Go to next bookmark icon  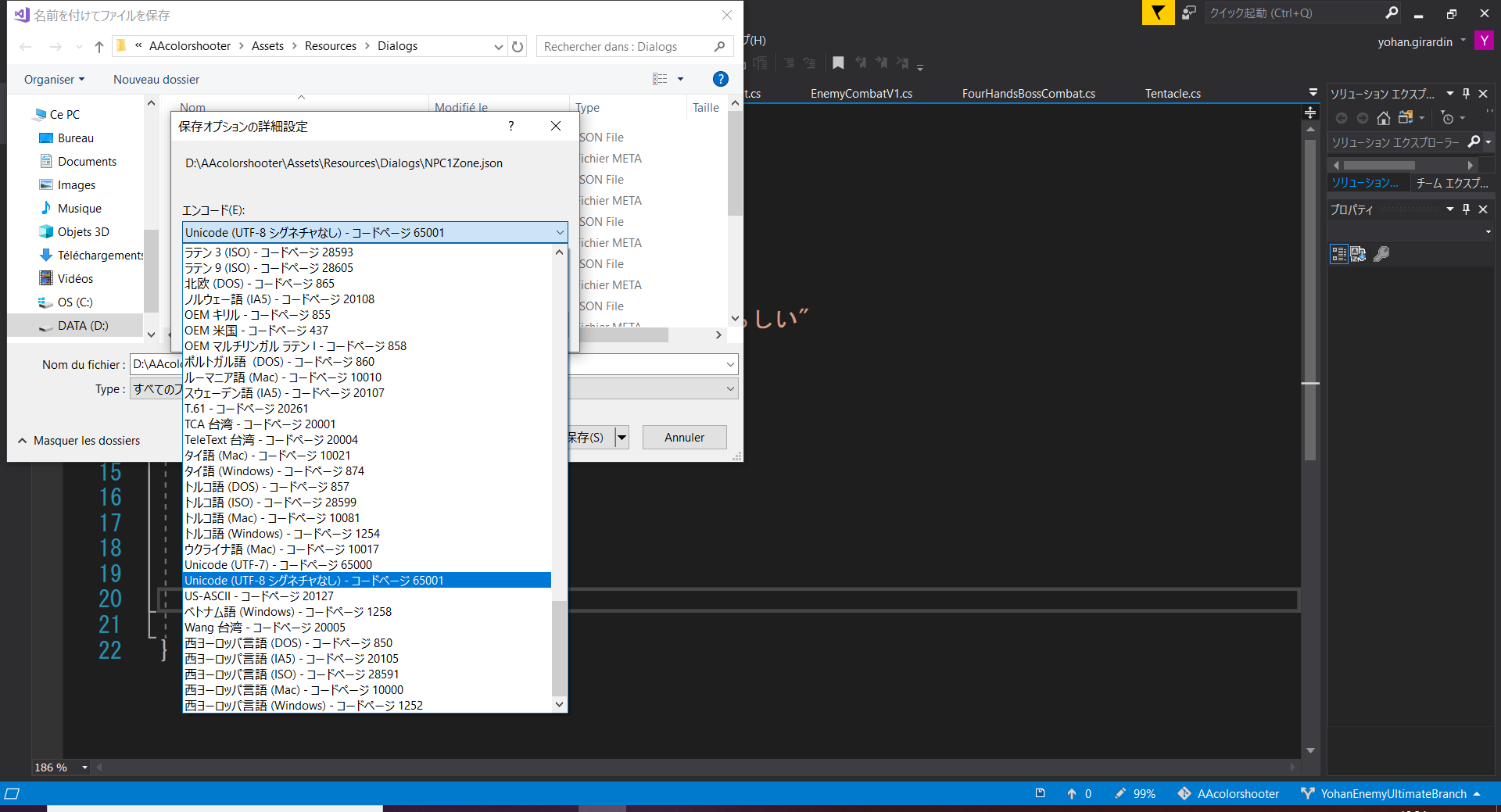[881, 63]
